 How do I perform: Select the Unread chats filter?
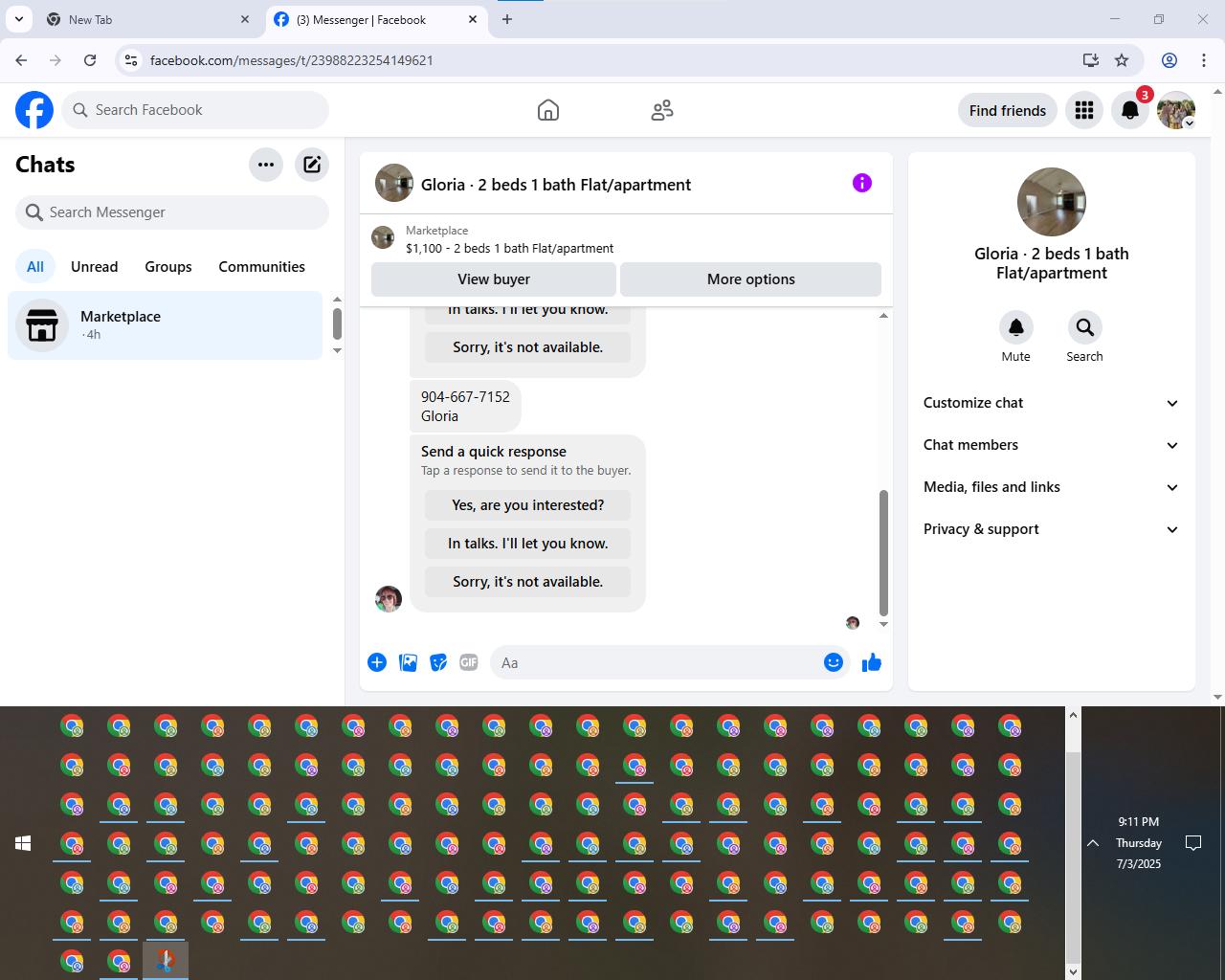pos(95,267)
